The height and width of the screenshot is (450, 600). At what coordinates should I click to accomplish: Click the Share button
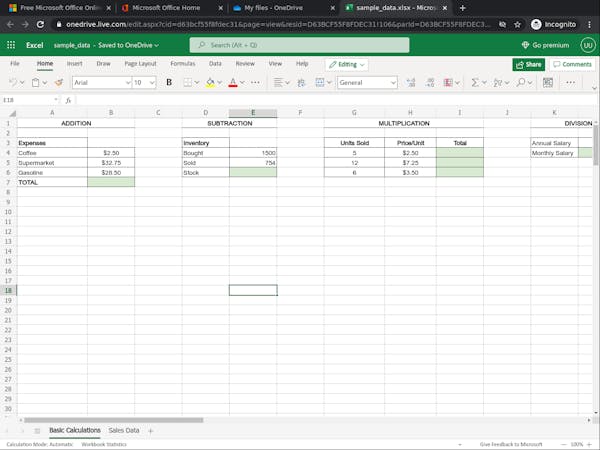point(528,64)
